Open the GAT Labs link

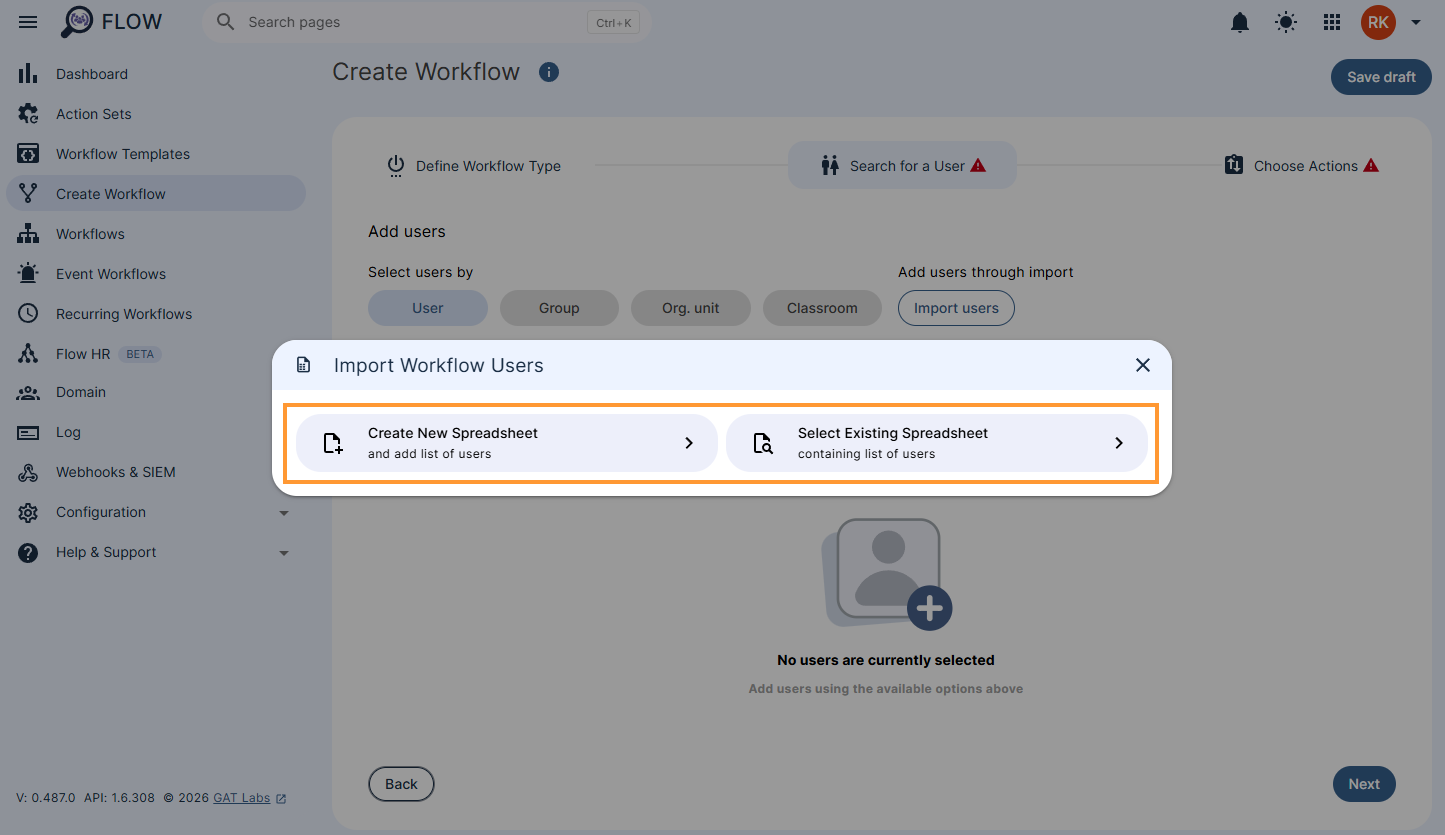click(x=242, y=798)
